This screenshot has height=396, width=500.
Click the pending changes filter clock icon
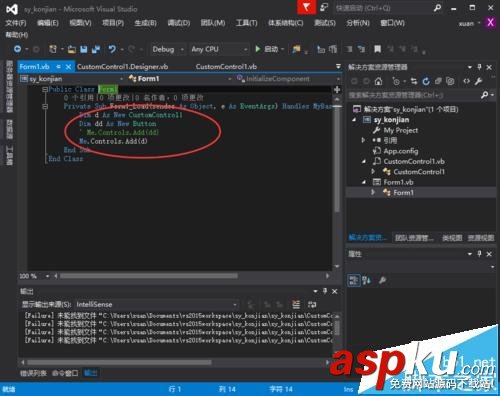click(396, 81)
